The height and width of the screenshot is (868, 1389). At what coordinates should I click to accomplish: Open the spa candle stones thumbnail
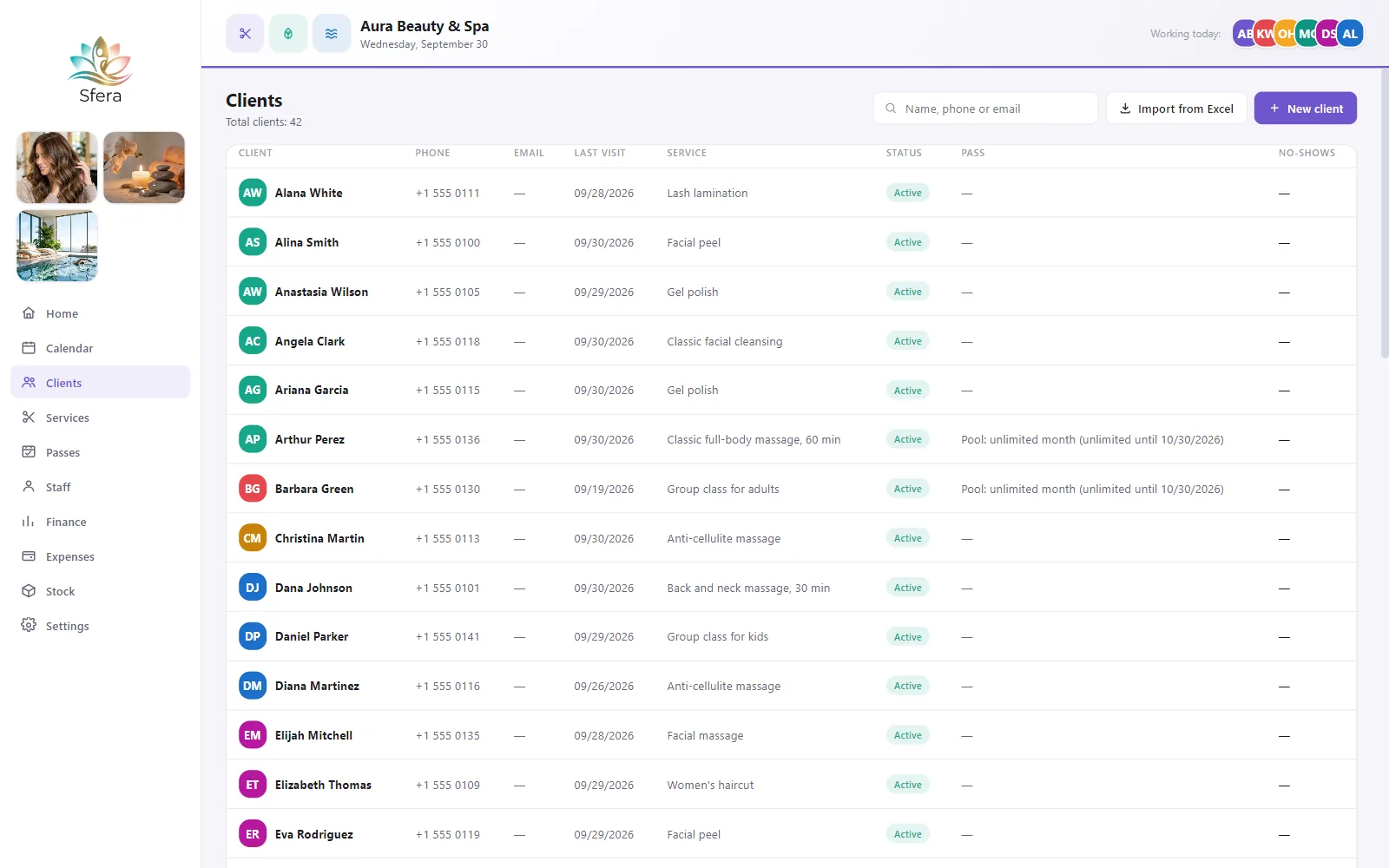tap(144, 168)
